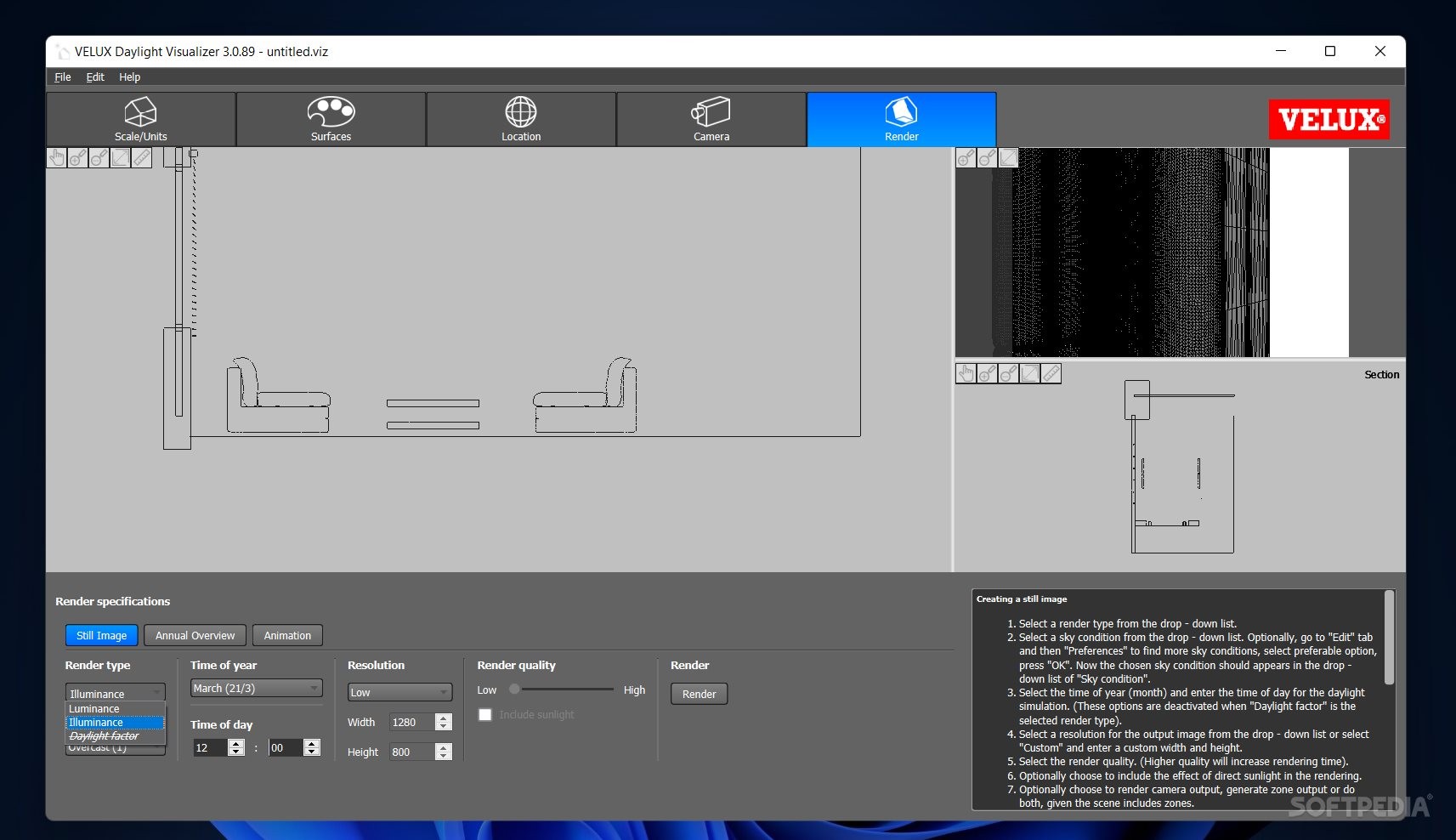Screen dimensions: 1456x840
Task: Select the pan hand tool in Section view
Action: [966, 373]
